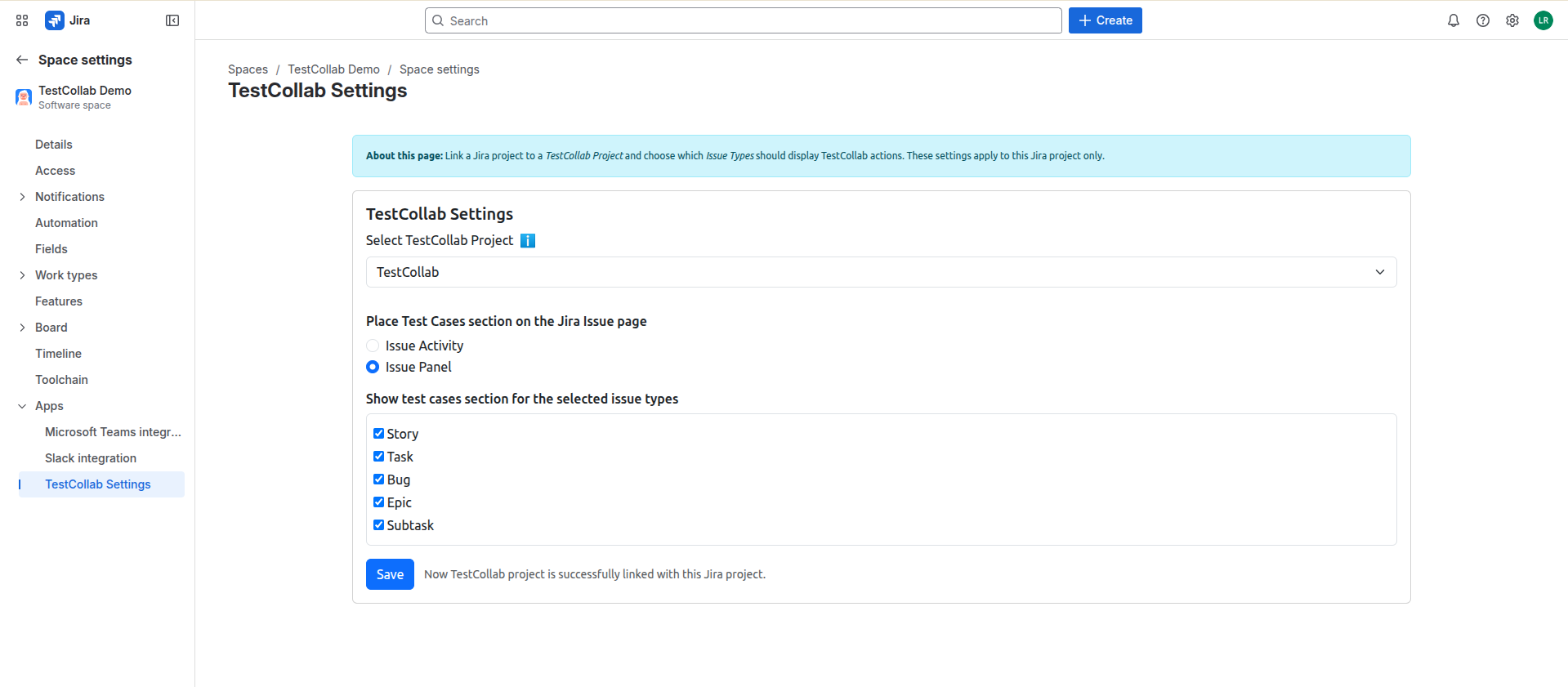Open Board settings item
The height and width of the screenshot is (687, 1568).
click(51, 328)
